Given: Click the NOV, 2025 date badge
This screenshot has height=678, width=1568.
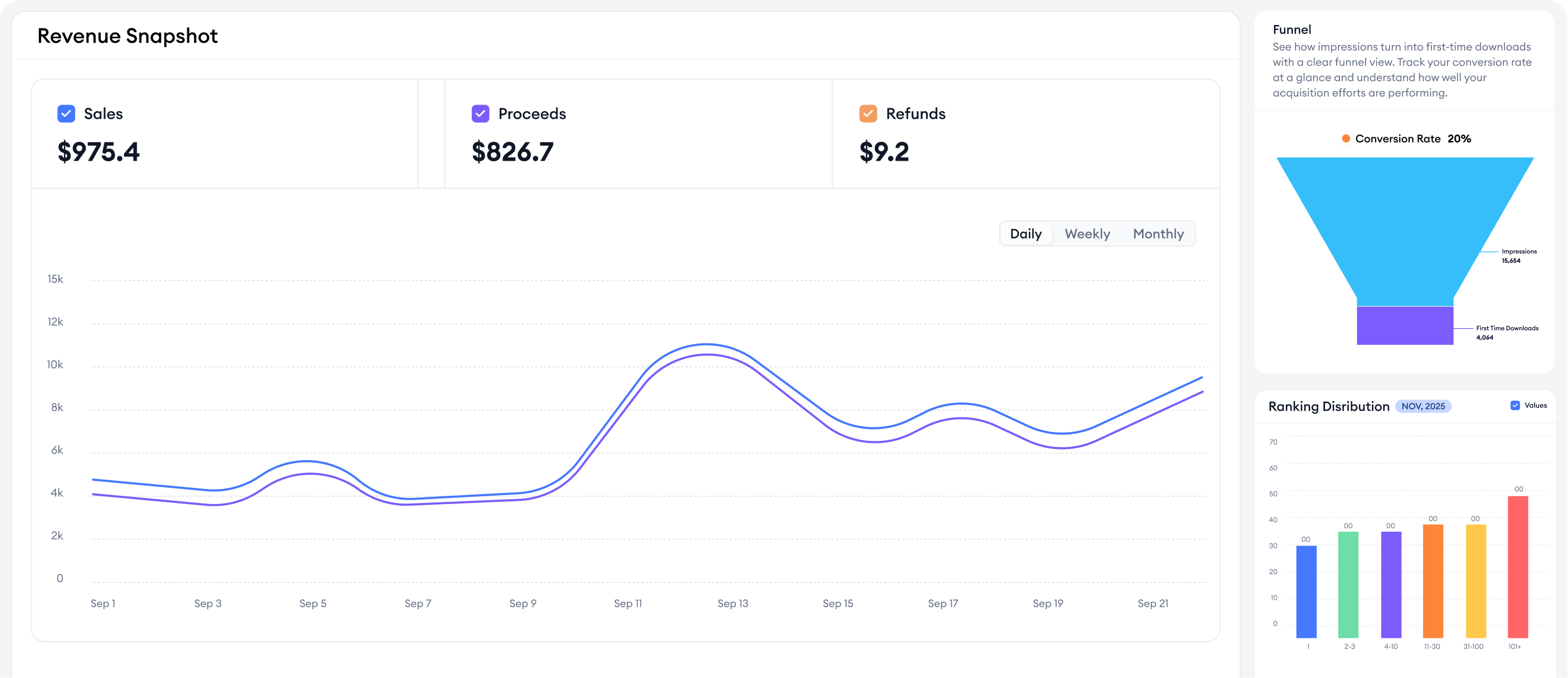Looking at the screenshot, I should [1422, 406].
